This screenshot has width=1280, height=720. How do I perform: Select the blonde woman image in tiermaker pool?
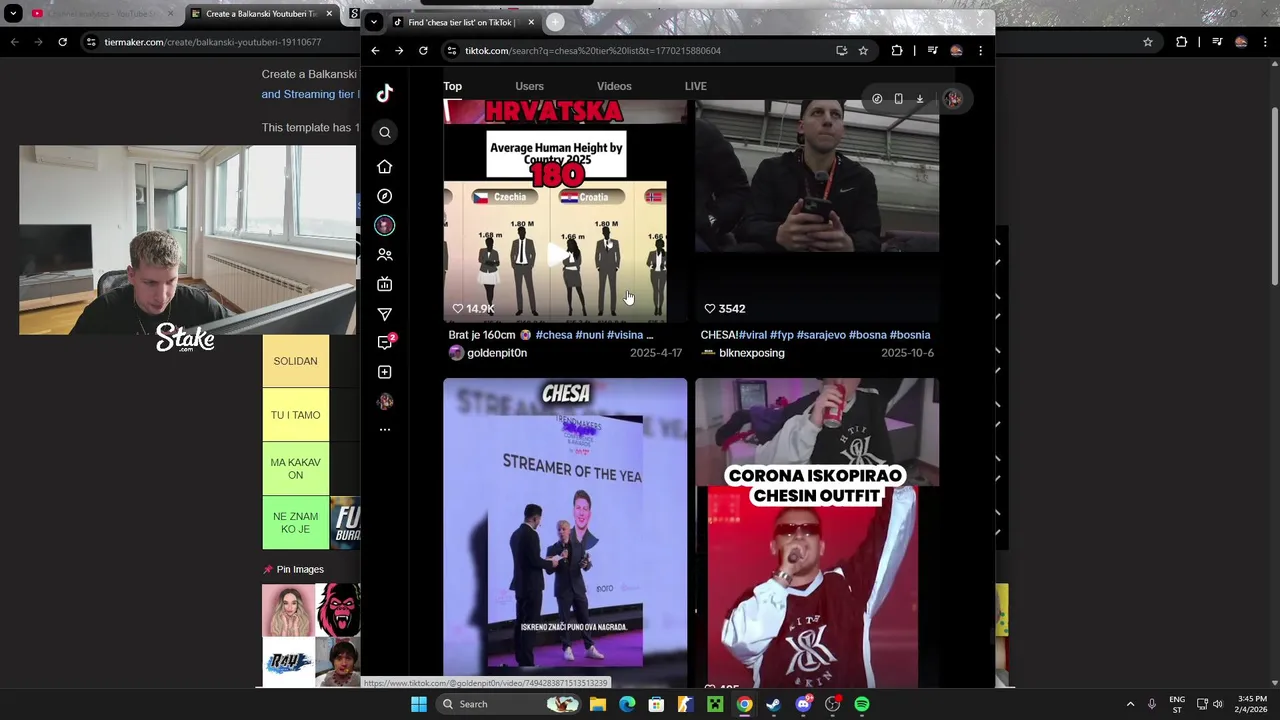pos(288,610)
